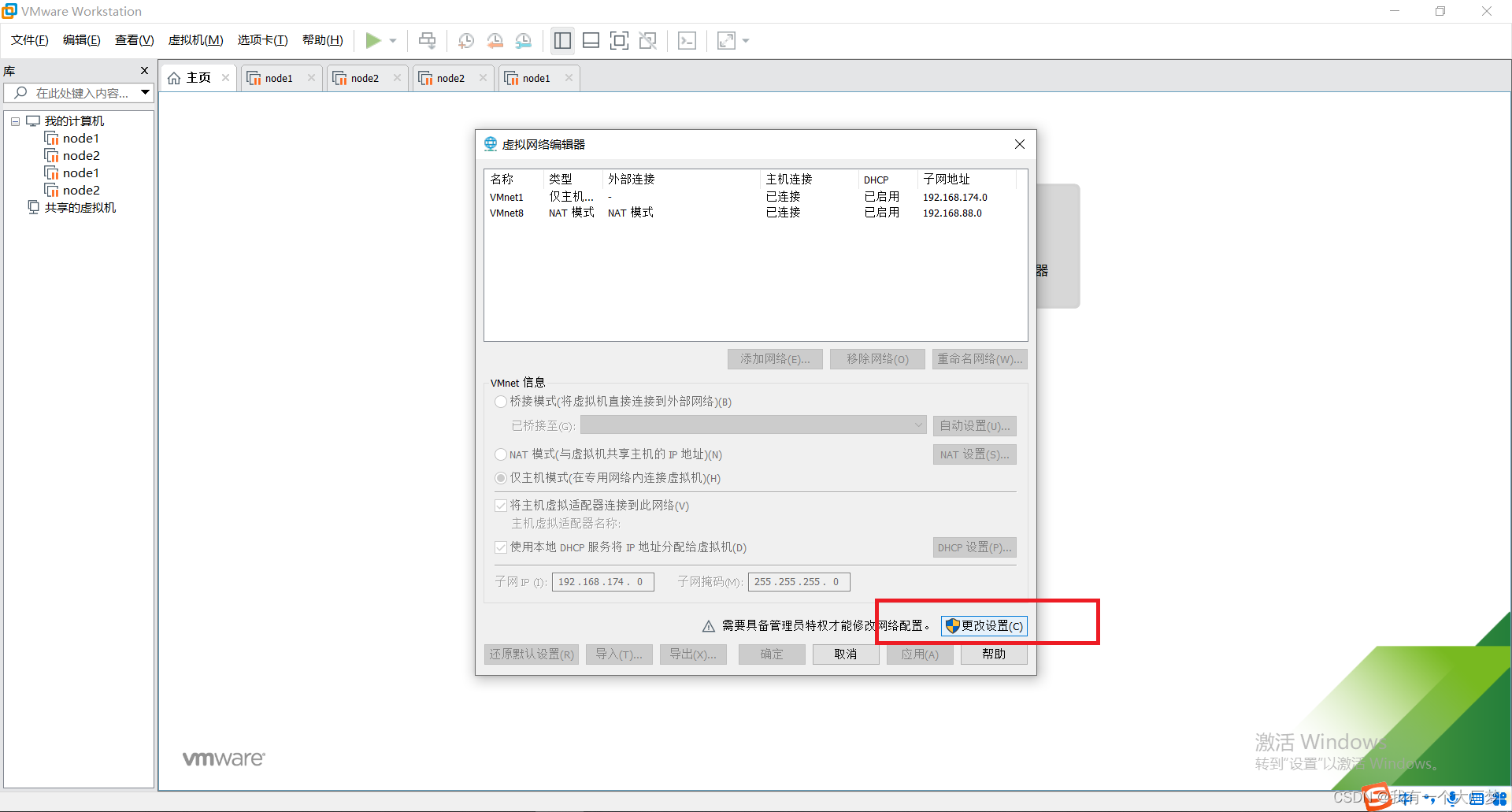Close the library panel with its X

(x=144, y=70)
